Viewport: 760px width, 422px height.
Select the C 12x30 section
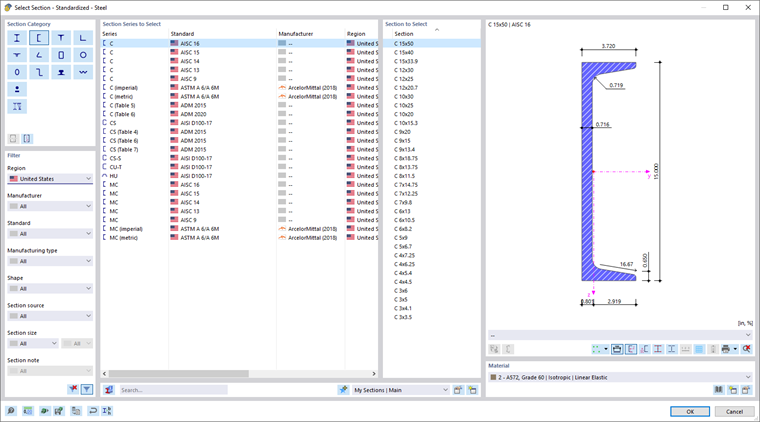coord(404,70)
